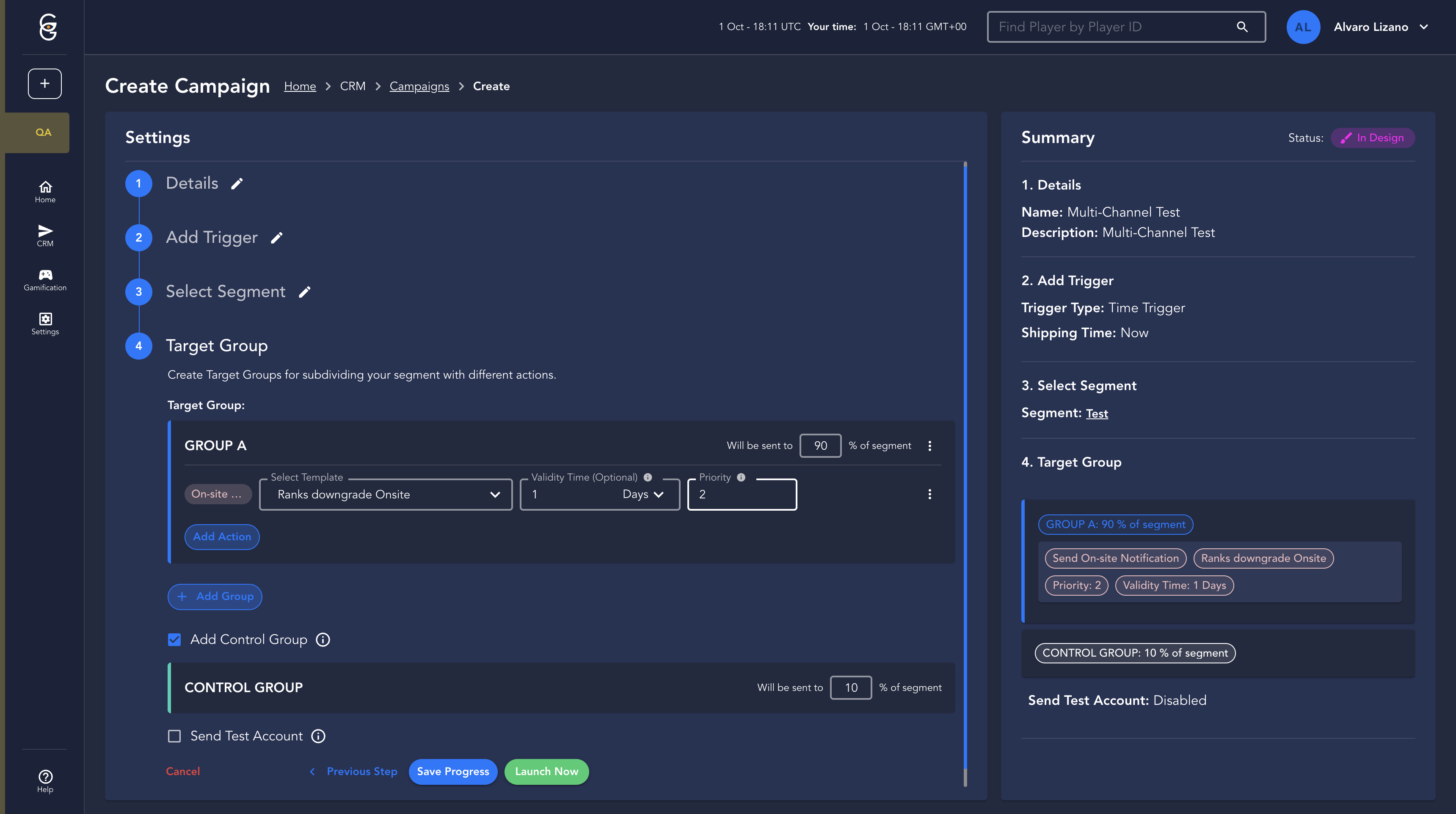Click the Group A segment percentage field
Screen dimensions: 1456x814
coord(820,445)
